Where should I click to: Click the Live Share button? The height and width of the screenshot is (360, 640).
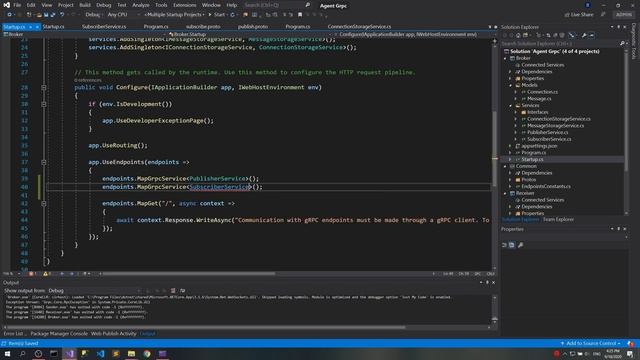click(x=579, y=15)
